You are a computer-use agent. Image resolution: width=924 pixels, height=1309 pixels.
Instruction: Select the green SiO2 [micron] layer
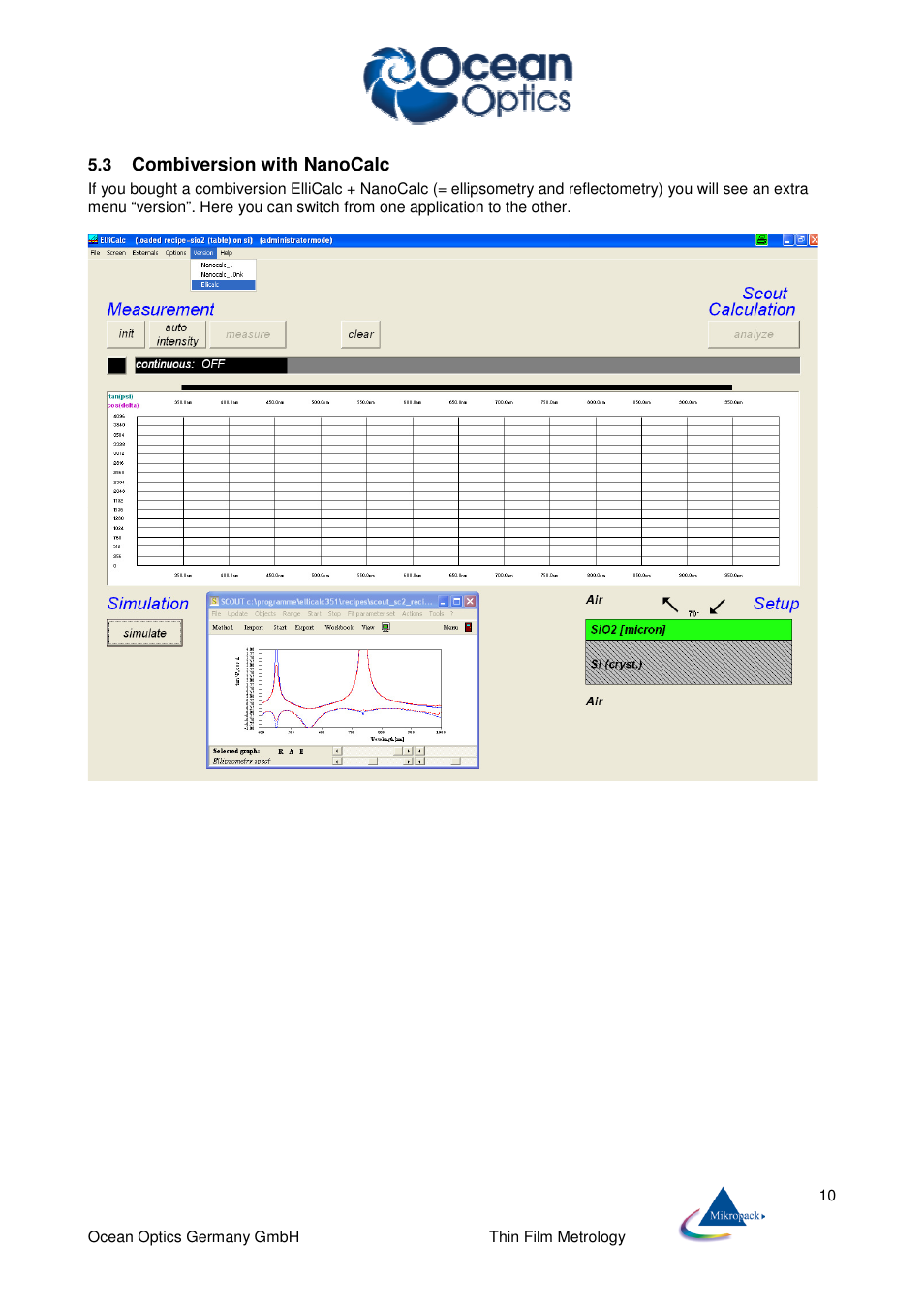(x=689, y=630)
